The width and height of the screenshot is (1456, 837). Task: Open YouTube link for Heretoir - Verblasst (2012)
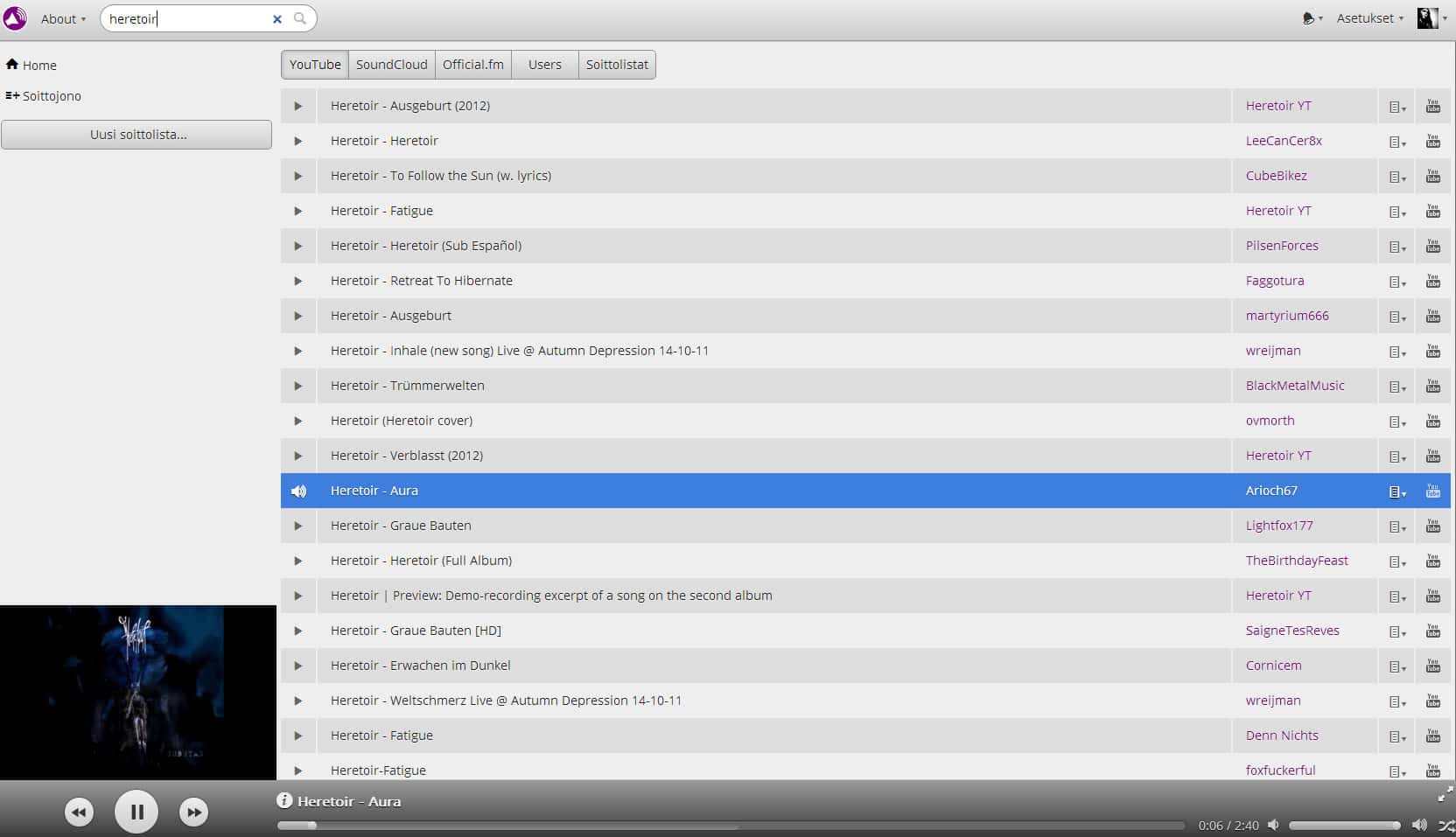click(x=1432, y=456)
